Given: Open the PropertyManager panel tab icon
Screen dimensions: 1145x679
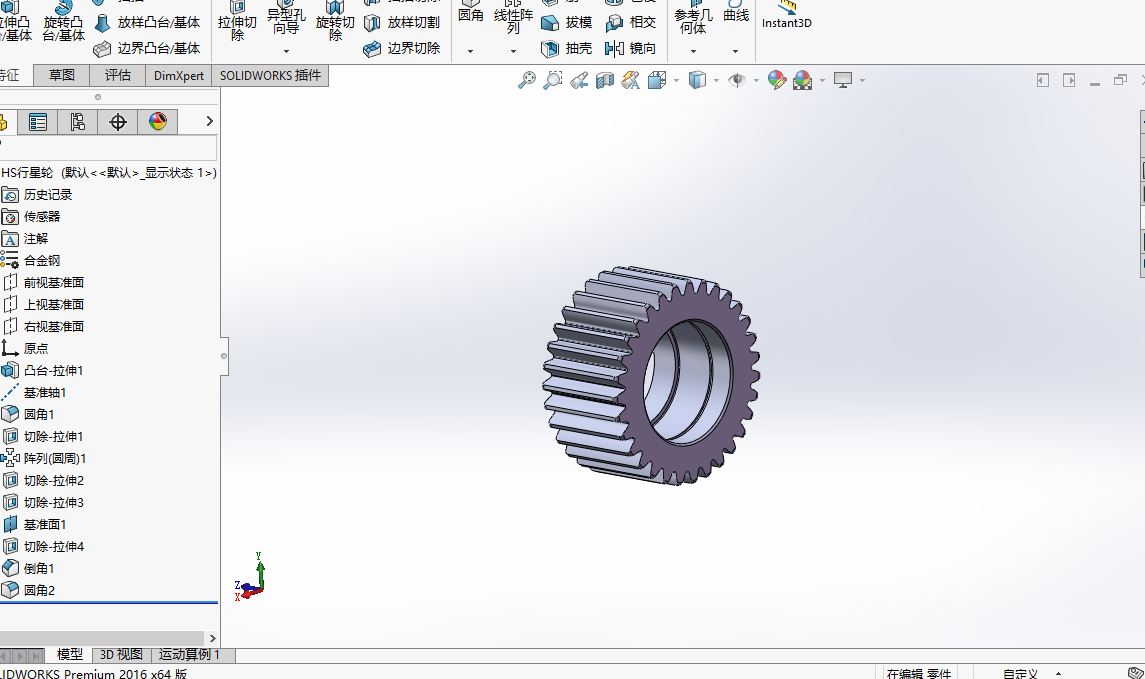Looking at the screenshot, I should pyautogui.click(x=38, y=122).
